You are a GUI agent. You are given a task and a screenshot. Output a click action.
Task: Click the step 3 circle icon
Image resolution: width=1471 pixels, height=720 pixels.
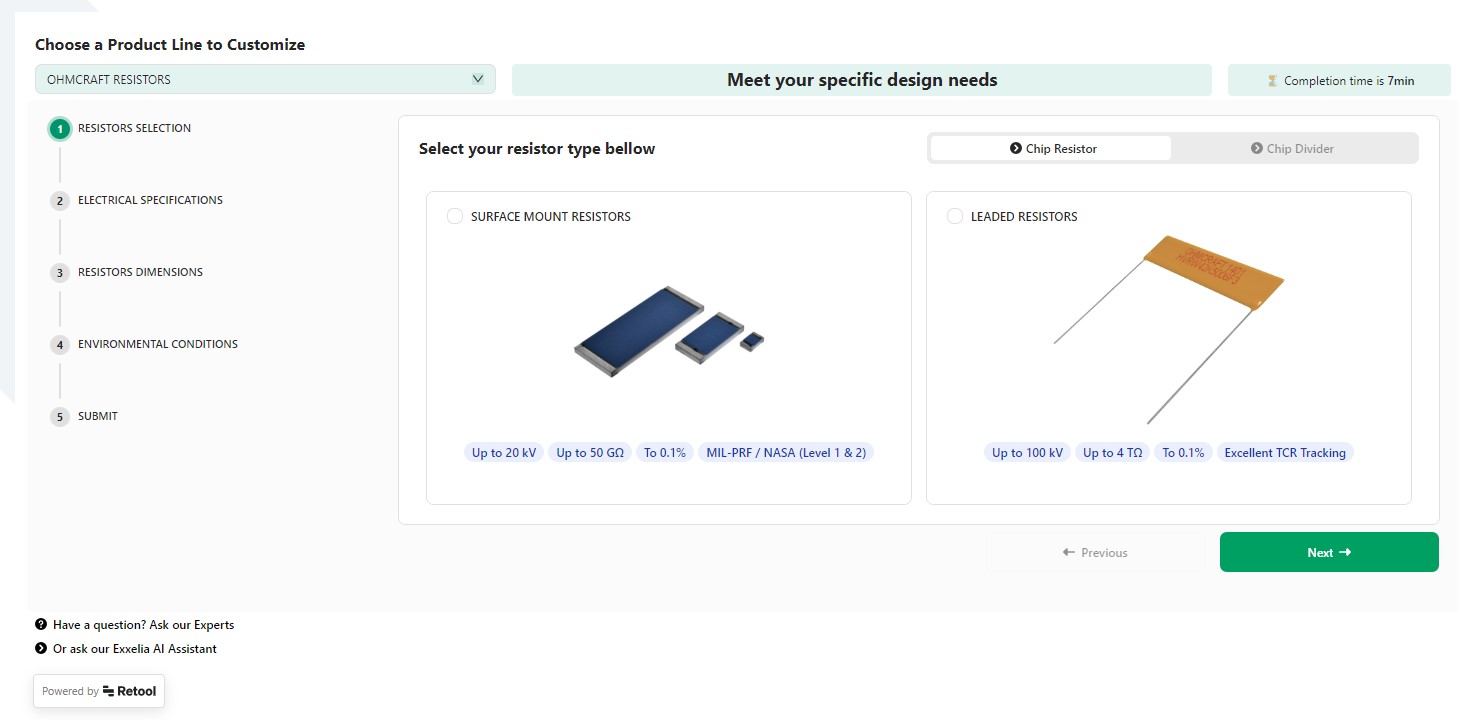click(60, 273)
